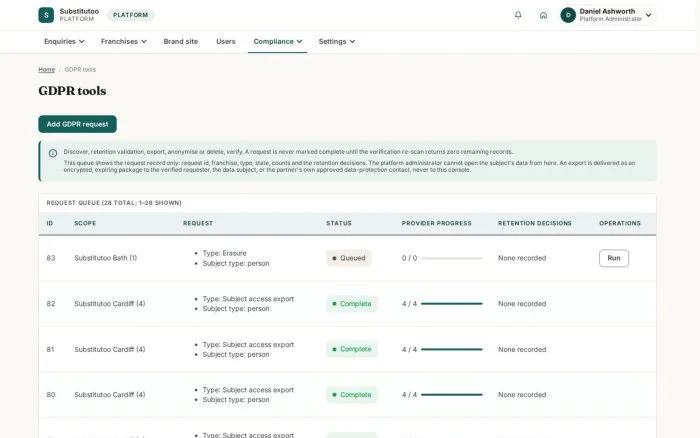
Task: Click Add GDPR request button
Action: point(77,124)
